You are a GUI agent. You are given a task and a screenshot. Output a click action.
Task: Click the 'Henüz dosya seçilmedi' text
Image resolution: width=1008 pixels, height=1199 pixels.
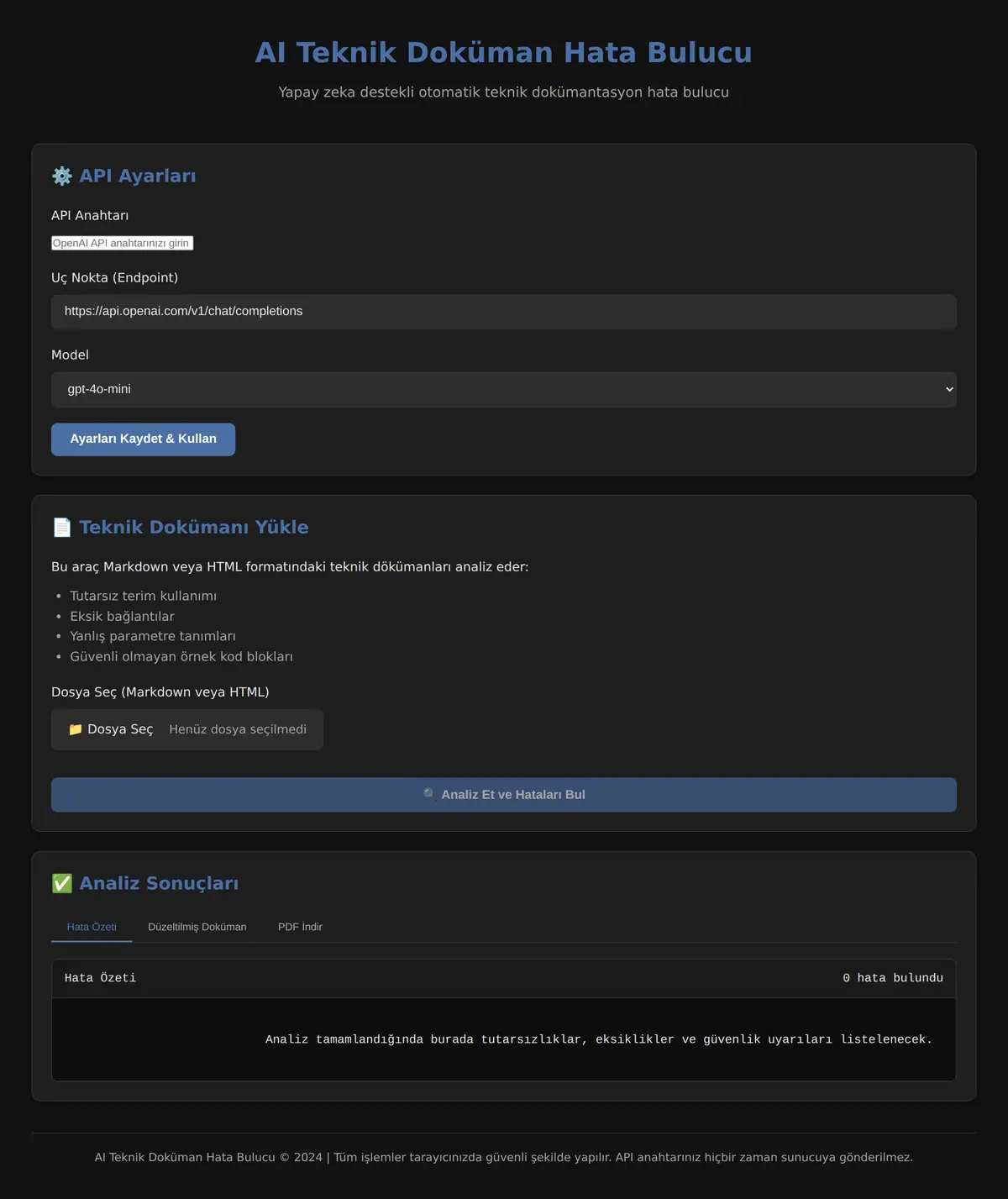tap(238, 729)
